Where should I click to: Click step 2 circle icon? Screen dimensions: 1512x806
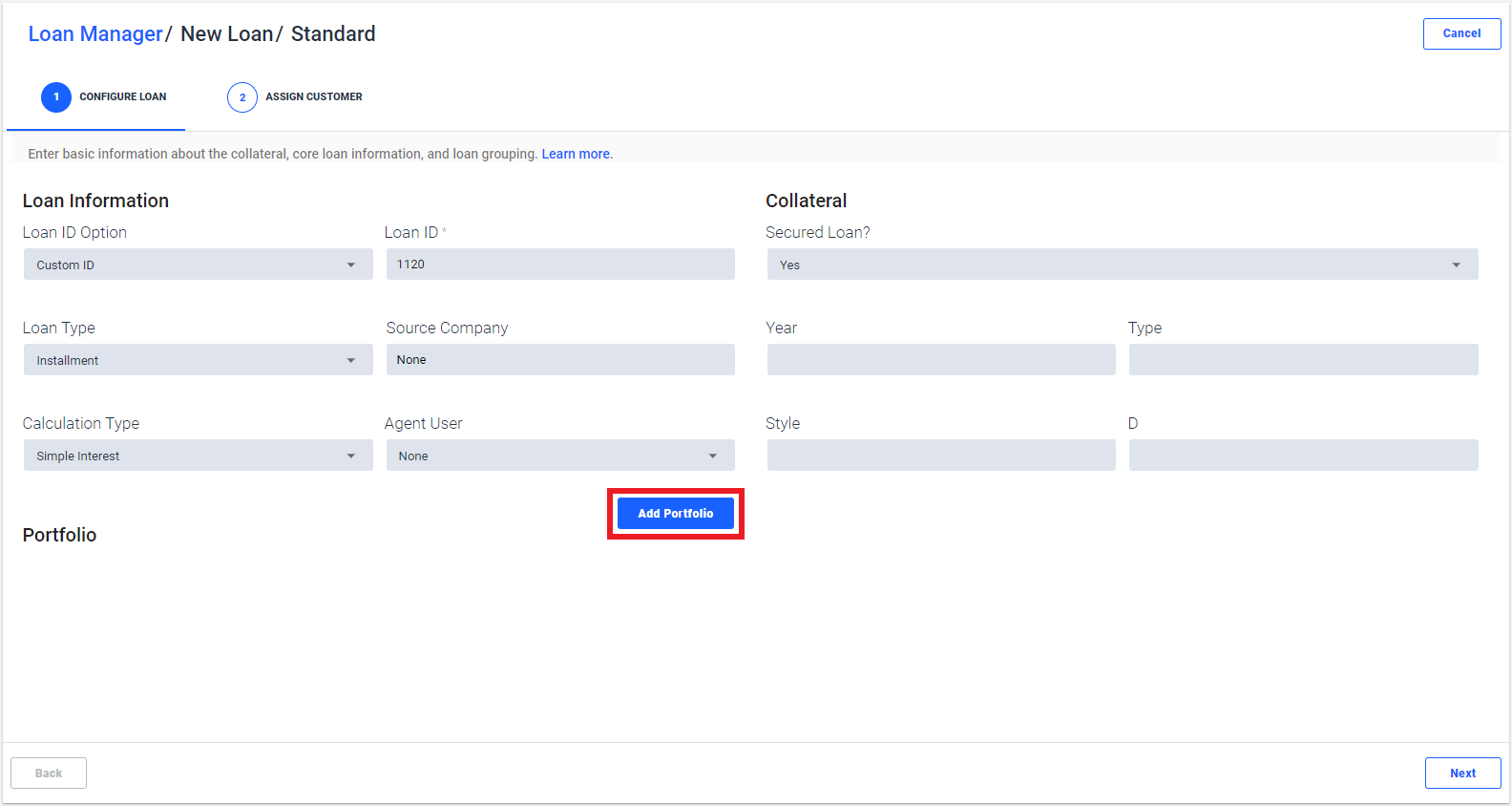pyautogui.click(x=242, y=97)
